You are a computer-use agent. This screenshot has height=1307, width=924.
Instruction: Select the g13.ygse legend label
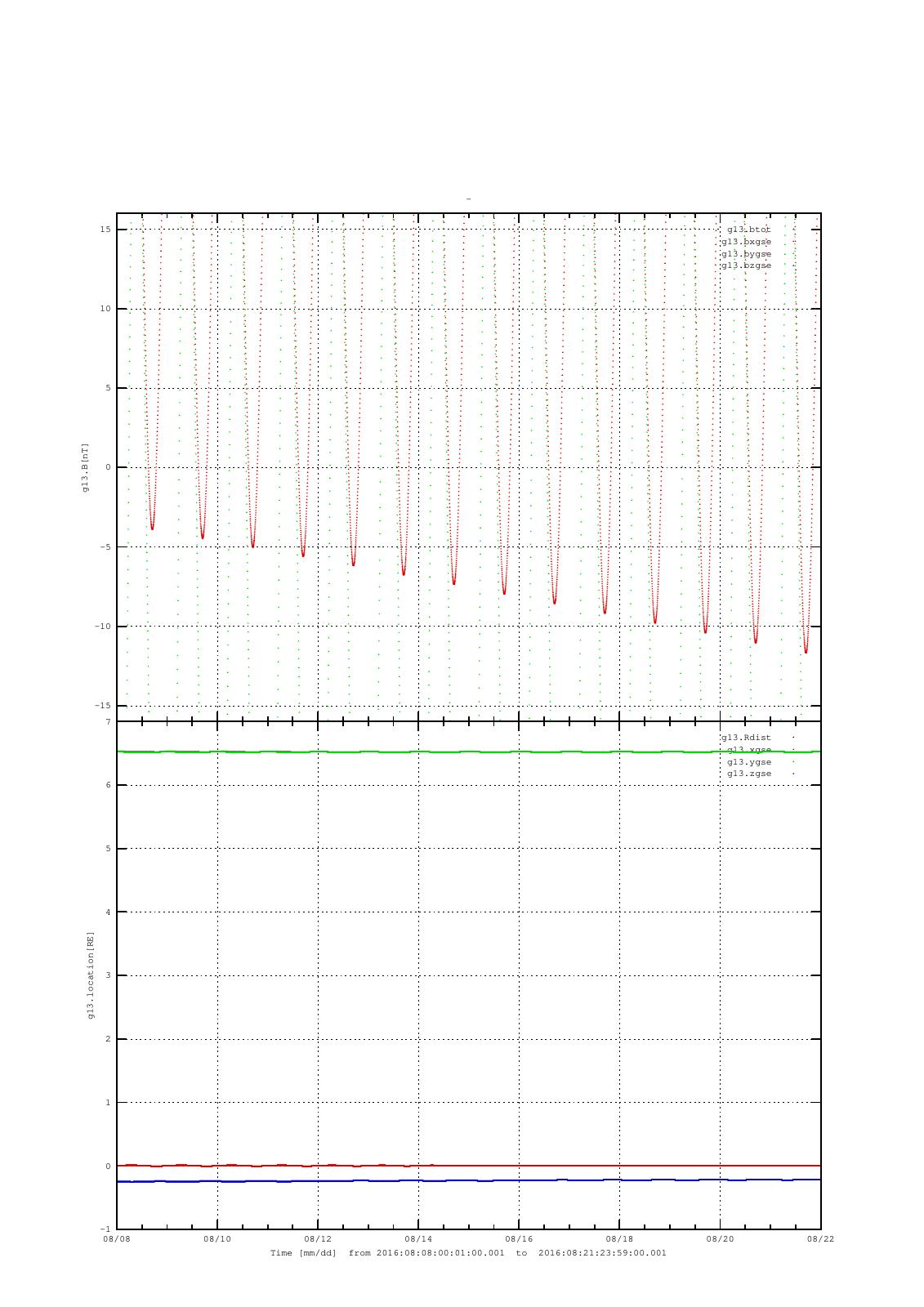[749, 761]
